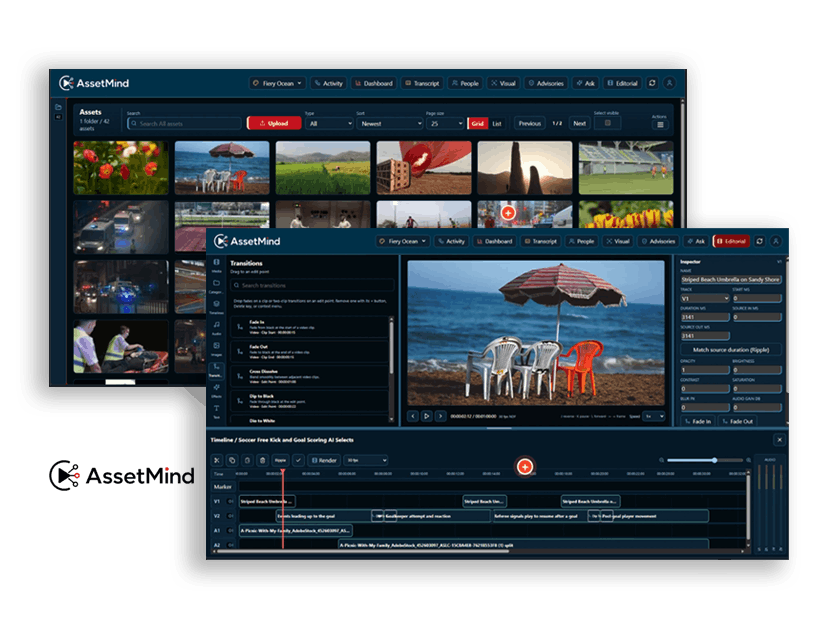Adjust the timeline zoom slider
Screen dimensions: 824x640
[705, 460]
